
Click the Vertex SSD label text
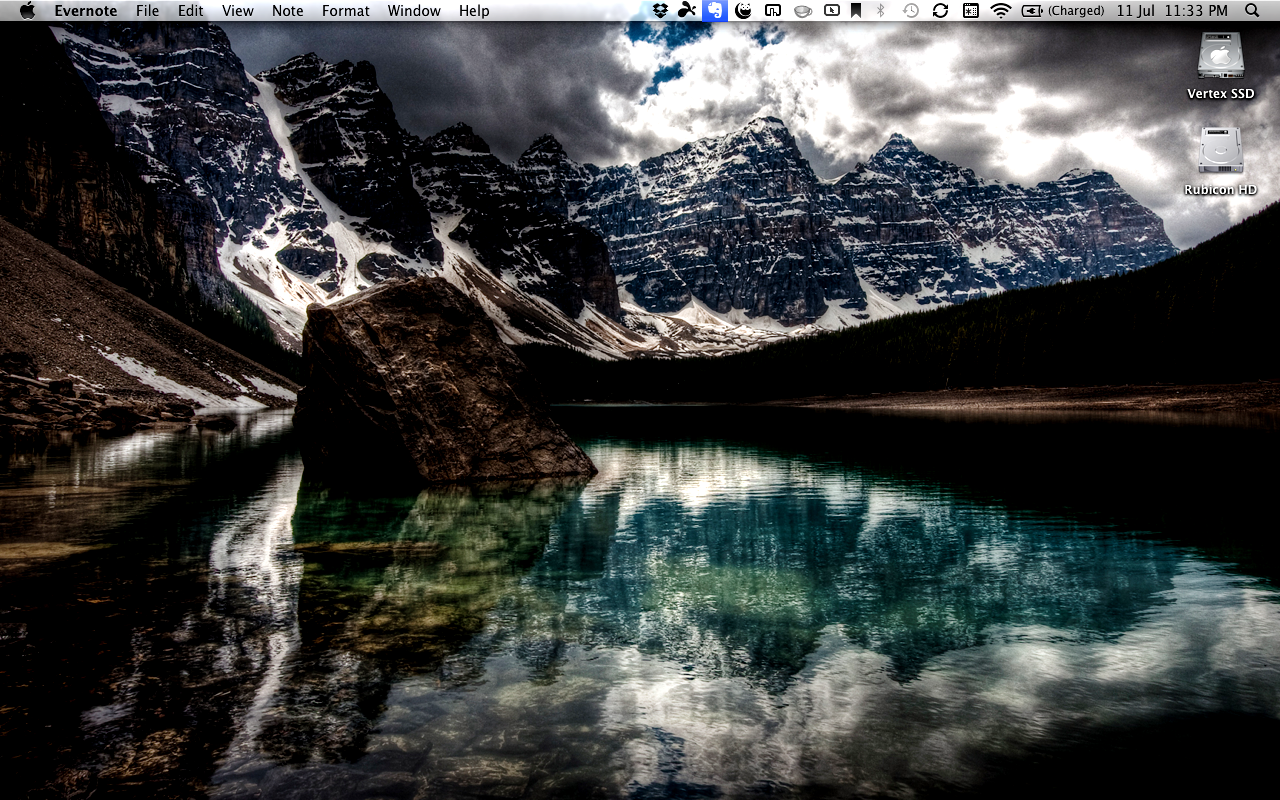(1221, 94)
